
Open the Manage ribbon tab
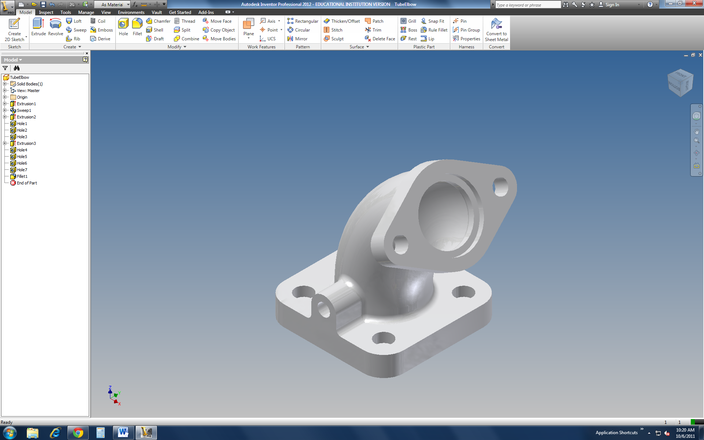(x=86, y=12)
